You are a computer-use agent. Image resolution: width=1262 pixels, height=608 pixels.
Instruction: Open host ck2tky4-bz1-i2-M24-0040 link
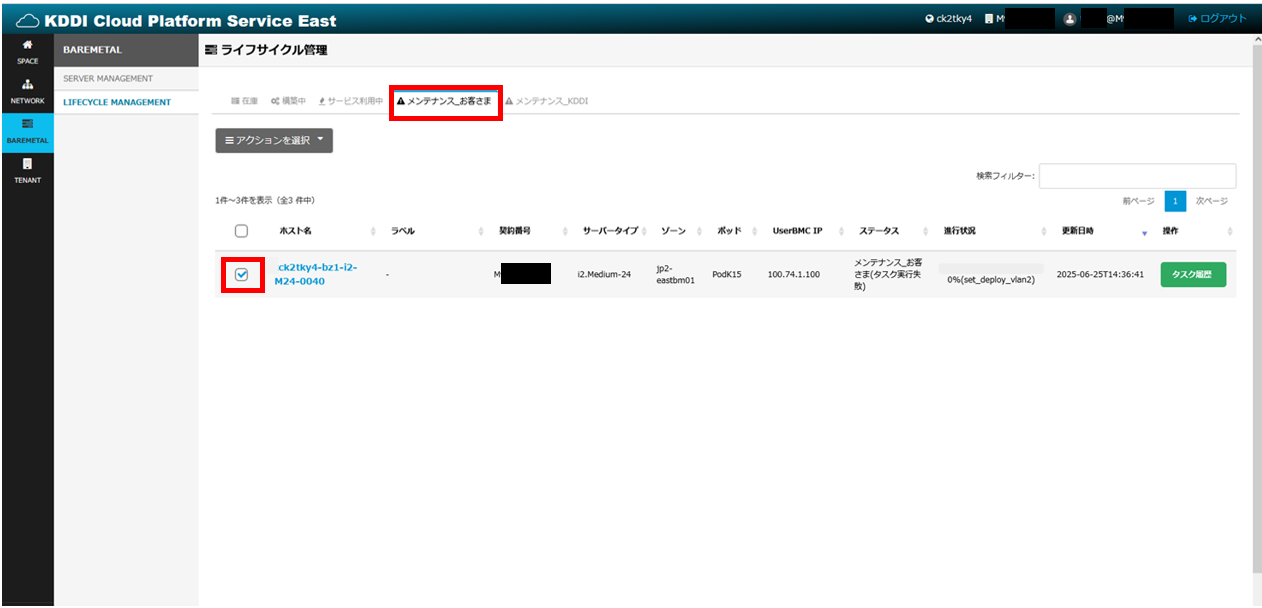point(316,274)
